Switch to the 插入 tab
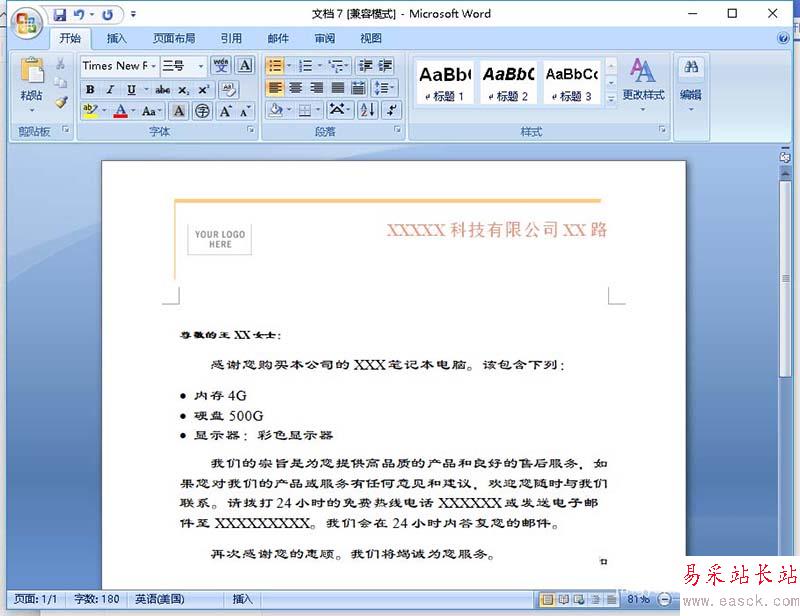The width and height of the screenshot is (800, 616). click(x=116, y=38)
